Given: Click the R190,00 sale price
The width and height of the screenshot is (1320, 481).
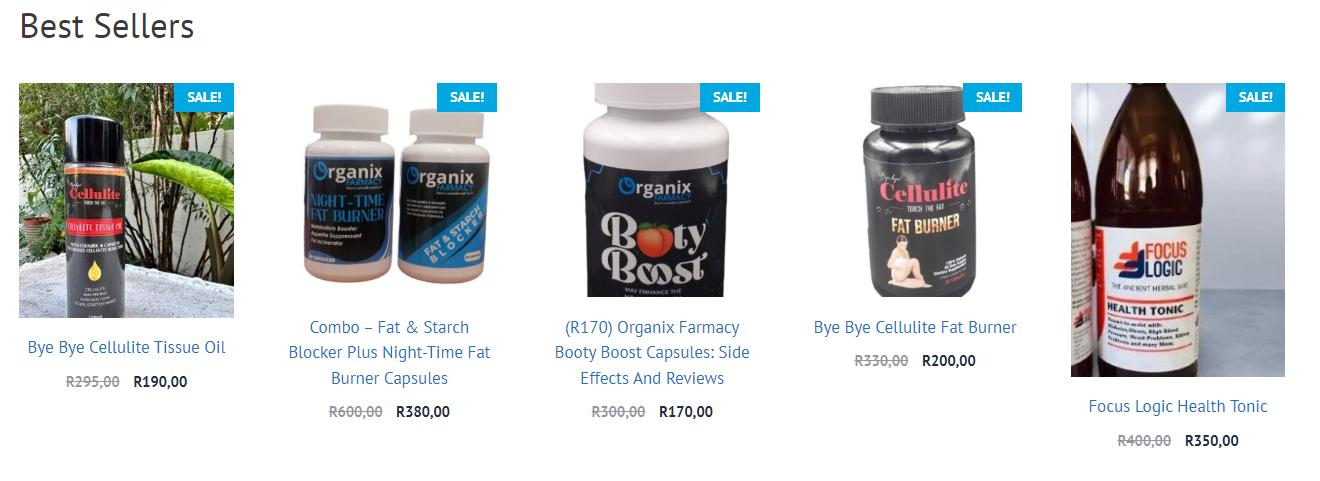Looking at the screenshot, I should (x=160, y=381).
